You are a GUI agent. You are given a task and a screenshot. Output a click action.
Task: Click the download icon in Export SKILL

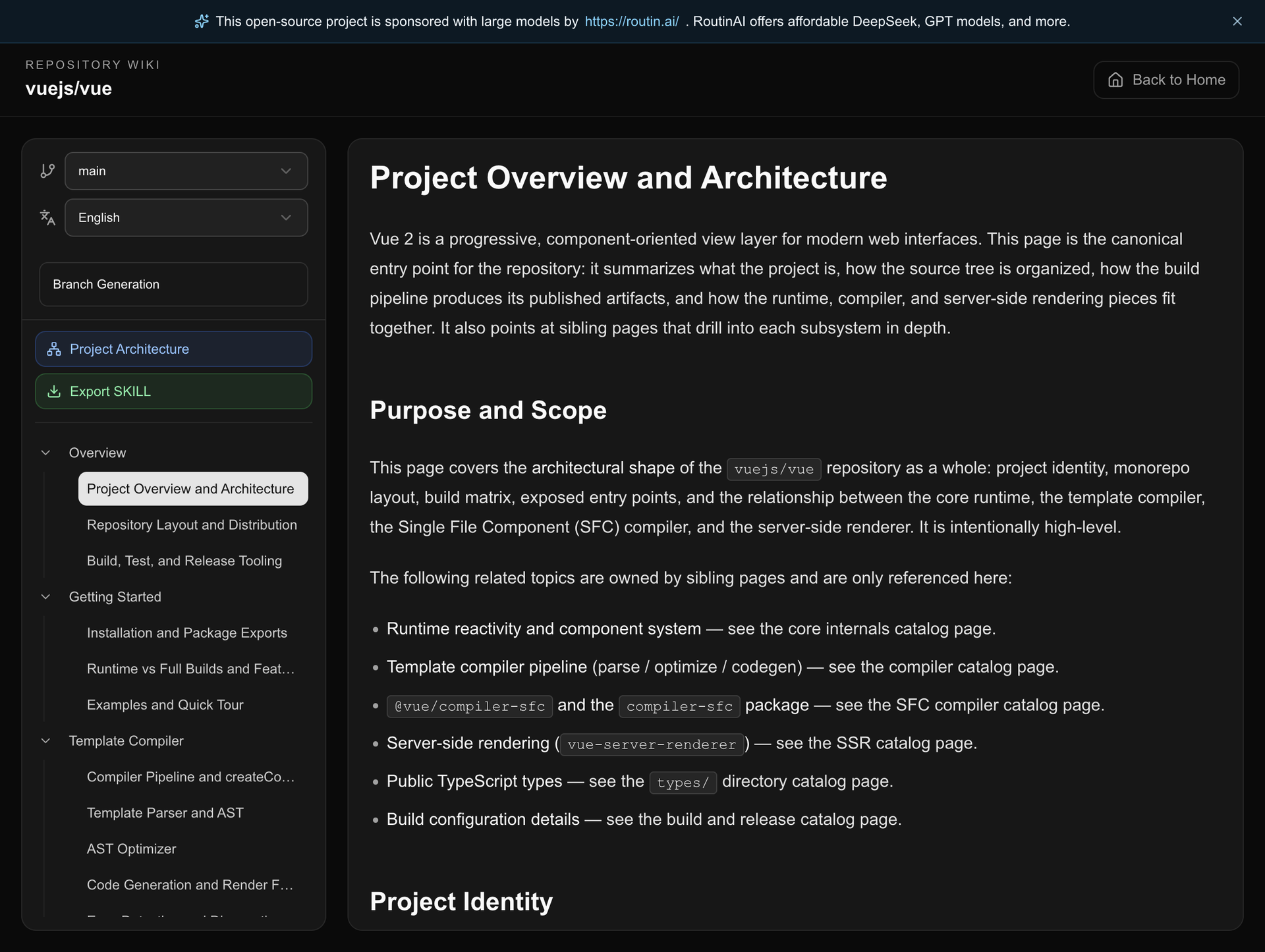click(x=54, y=391)
